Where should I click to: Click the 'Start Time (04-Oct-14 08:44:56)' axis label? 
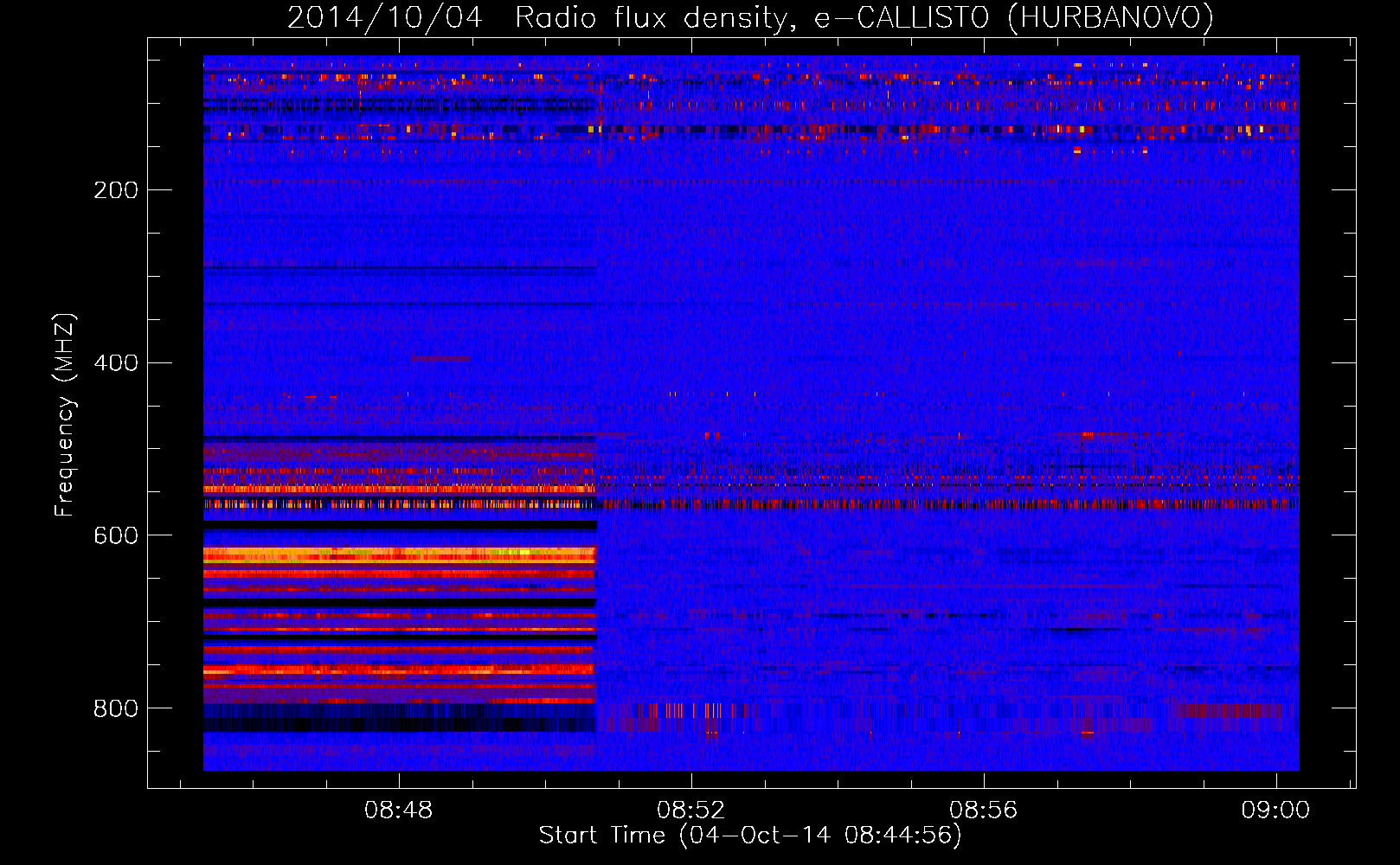coord(750,836)
